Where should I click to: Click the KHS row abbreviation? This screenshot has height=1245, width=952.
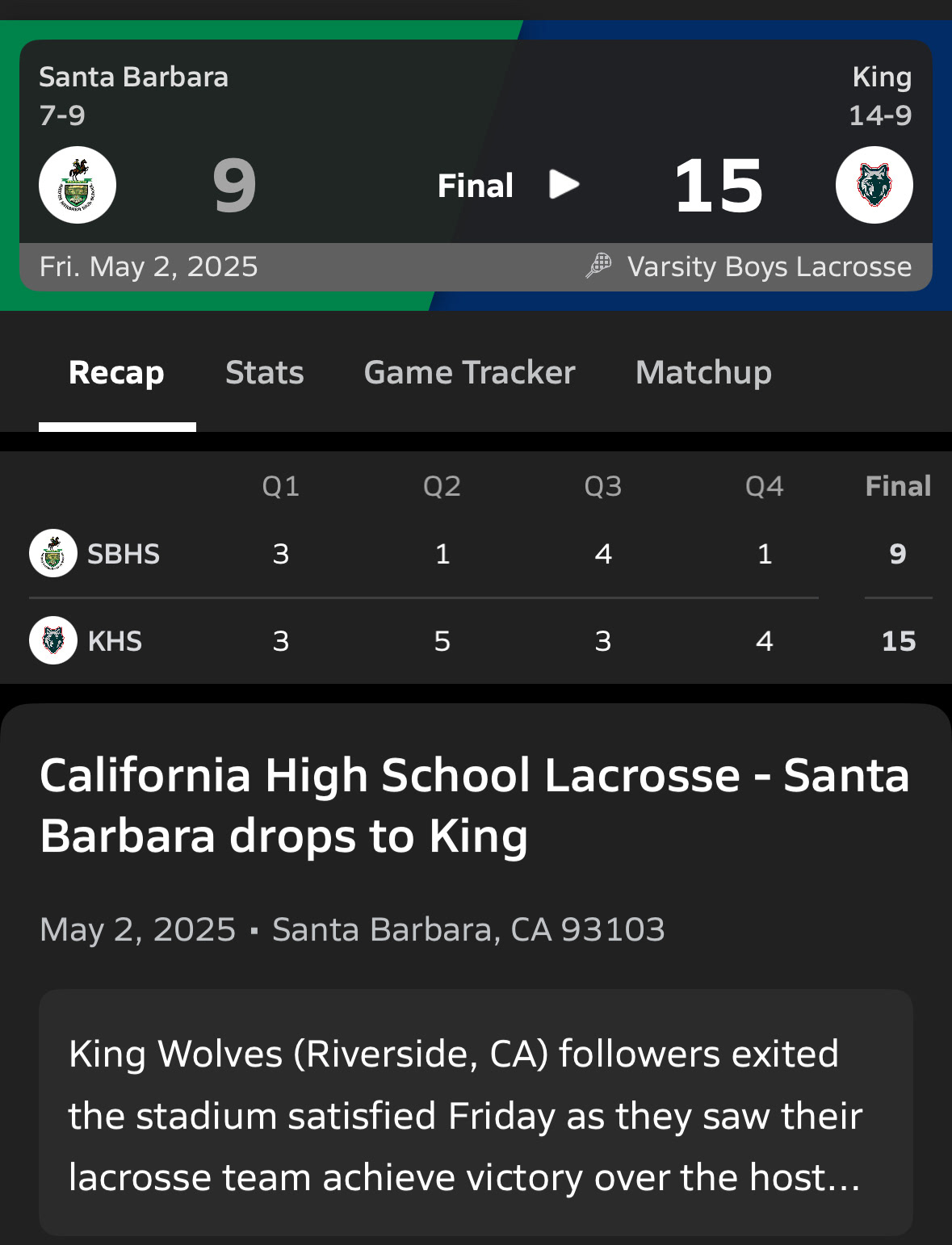(x=115, y=641)
